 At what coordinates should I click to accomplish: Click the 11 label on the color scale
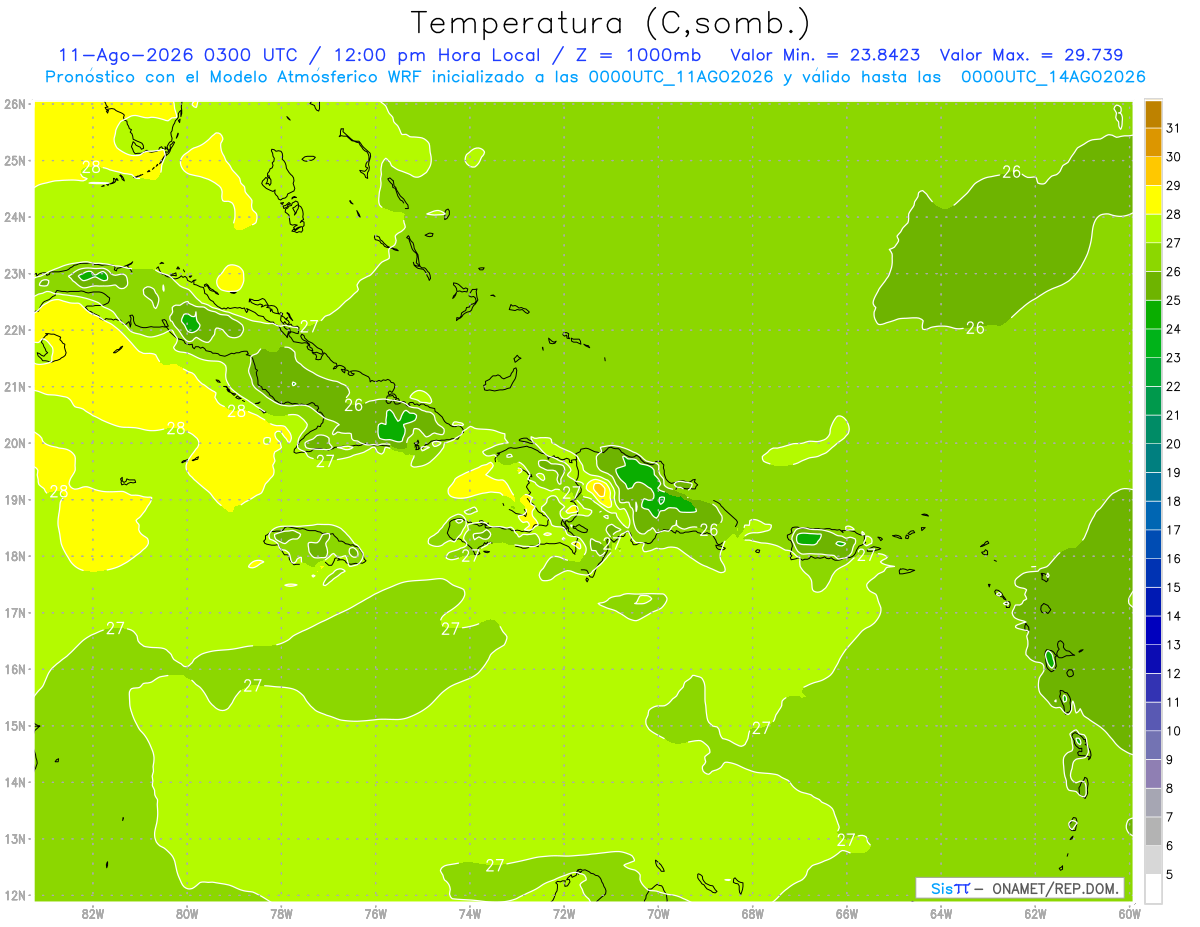point(1173,703)
